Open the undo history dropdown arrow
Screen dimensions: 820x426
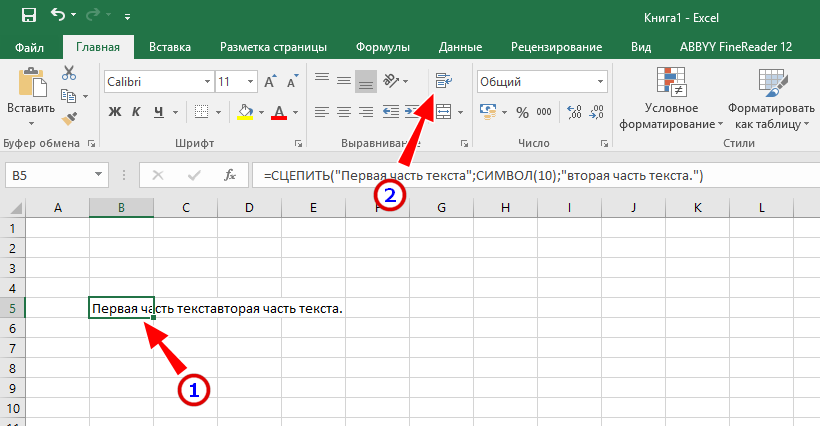[73, 15]
